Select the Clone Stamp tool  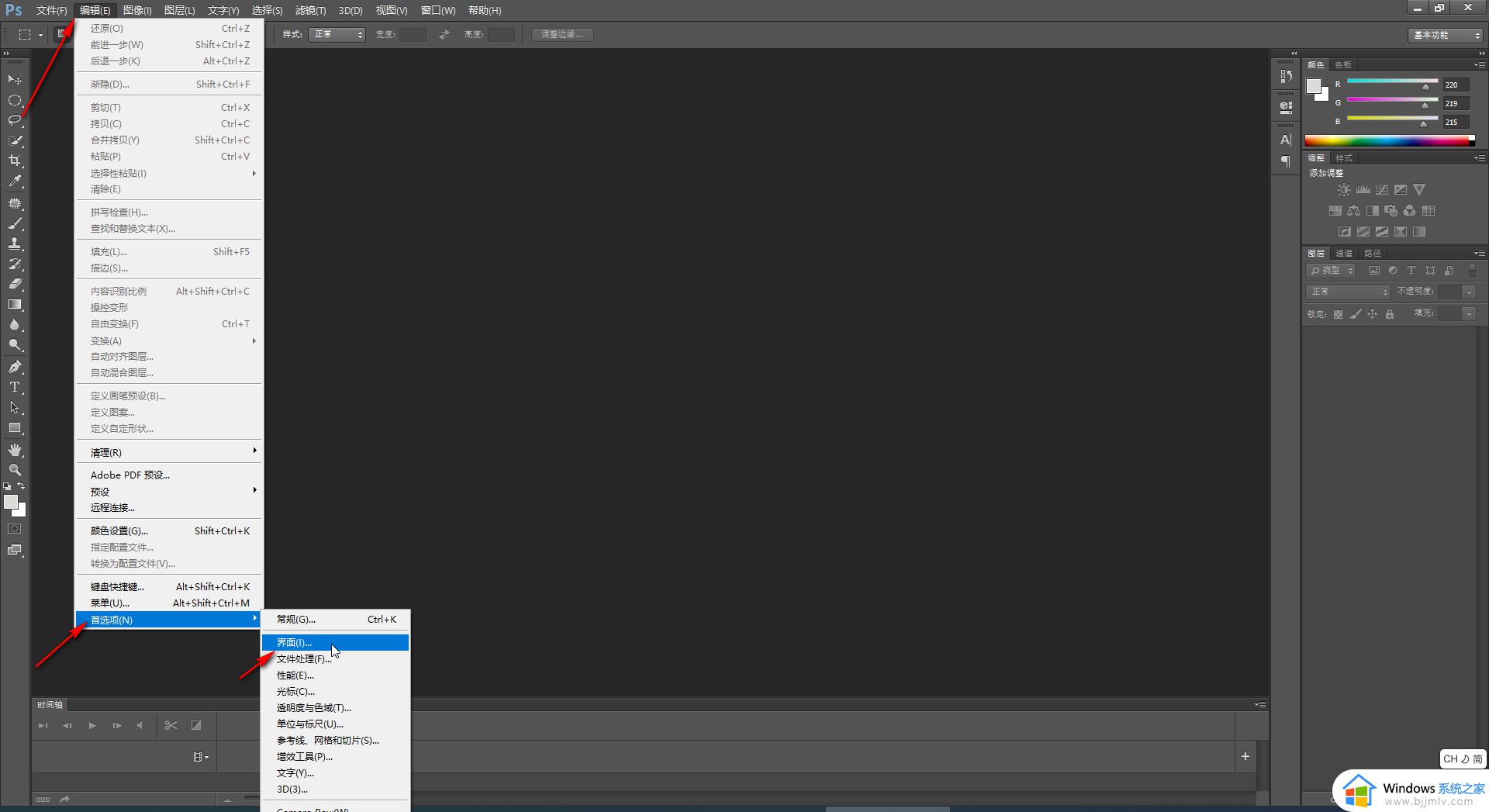click(15, 244)
